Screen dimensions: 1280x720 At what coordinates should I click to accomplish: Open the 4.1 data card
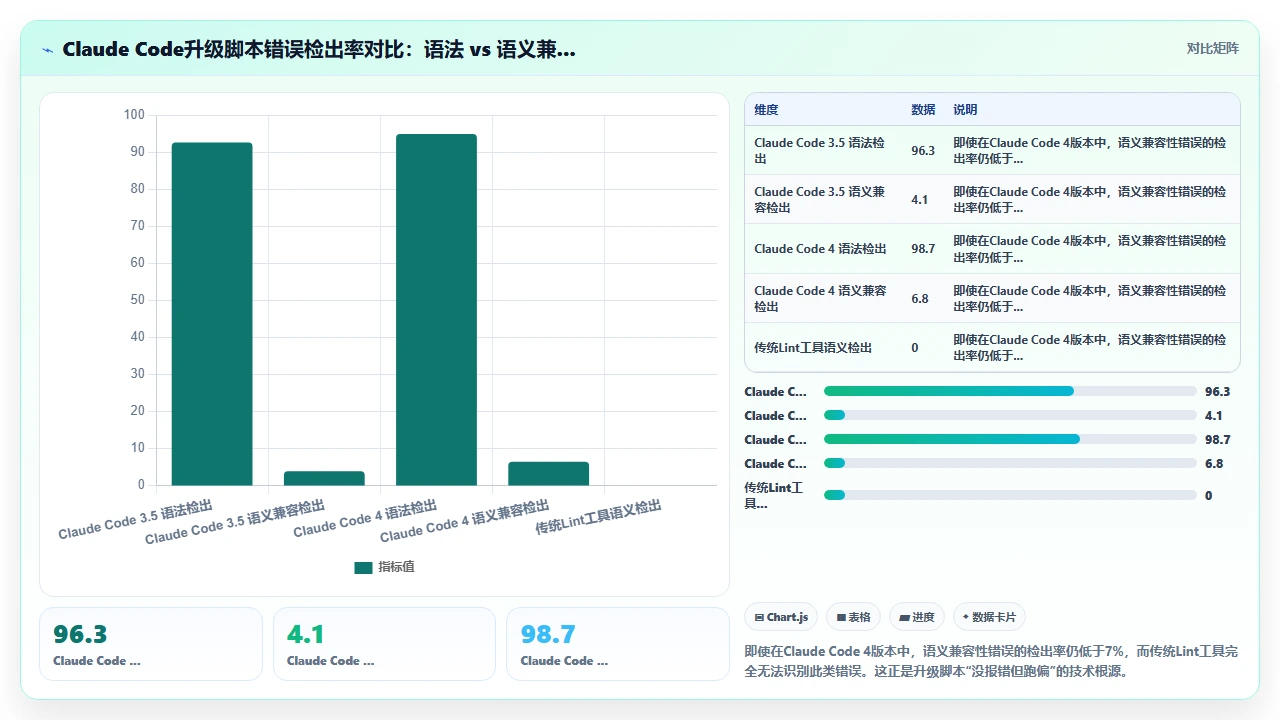click(384, 644)
